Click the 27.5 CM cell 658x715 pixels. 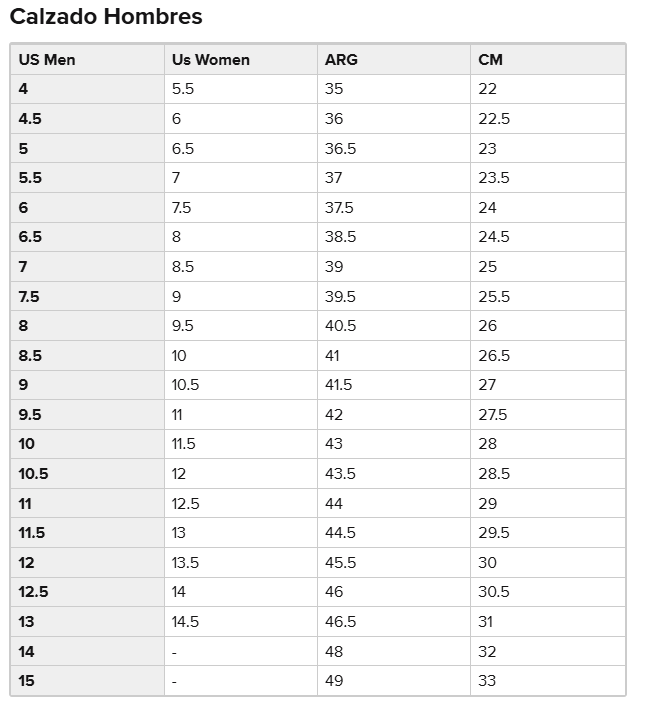[x=493, y=415]
